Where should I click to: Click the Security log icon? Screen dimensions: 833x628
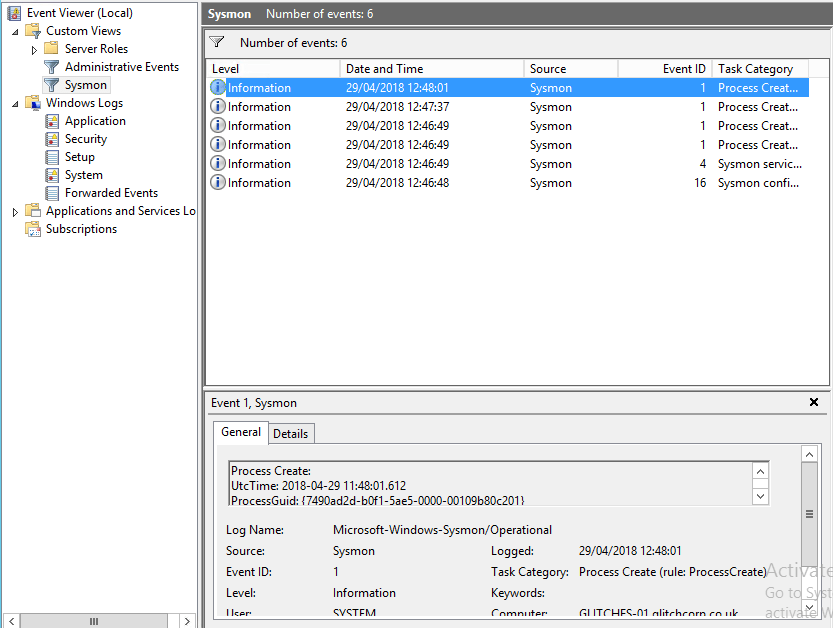point(52,139)
